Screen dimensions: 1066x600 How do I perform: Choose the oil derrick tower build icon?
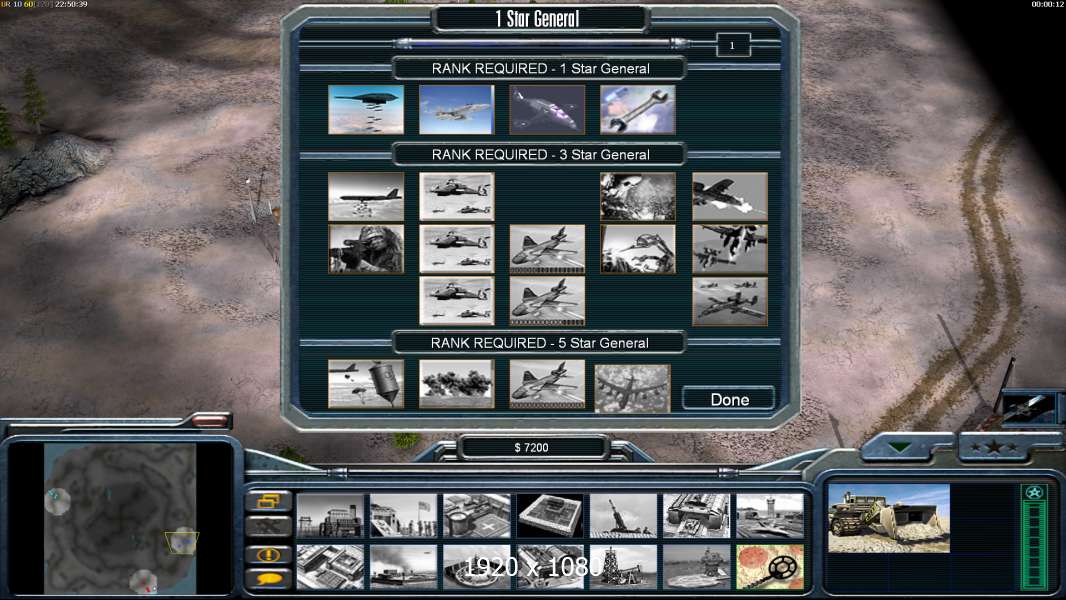(x=623, y=567)
